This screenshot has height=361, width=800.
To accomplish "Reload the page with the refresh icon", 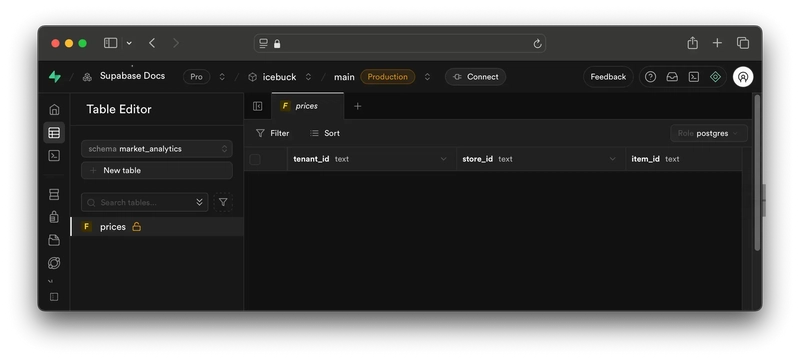I will point(537,44).
